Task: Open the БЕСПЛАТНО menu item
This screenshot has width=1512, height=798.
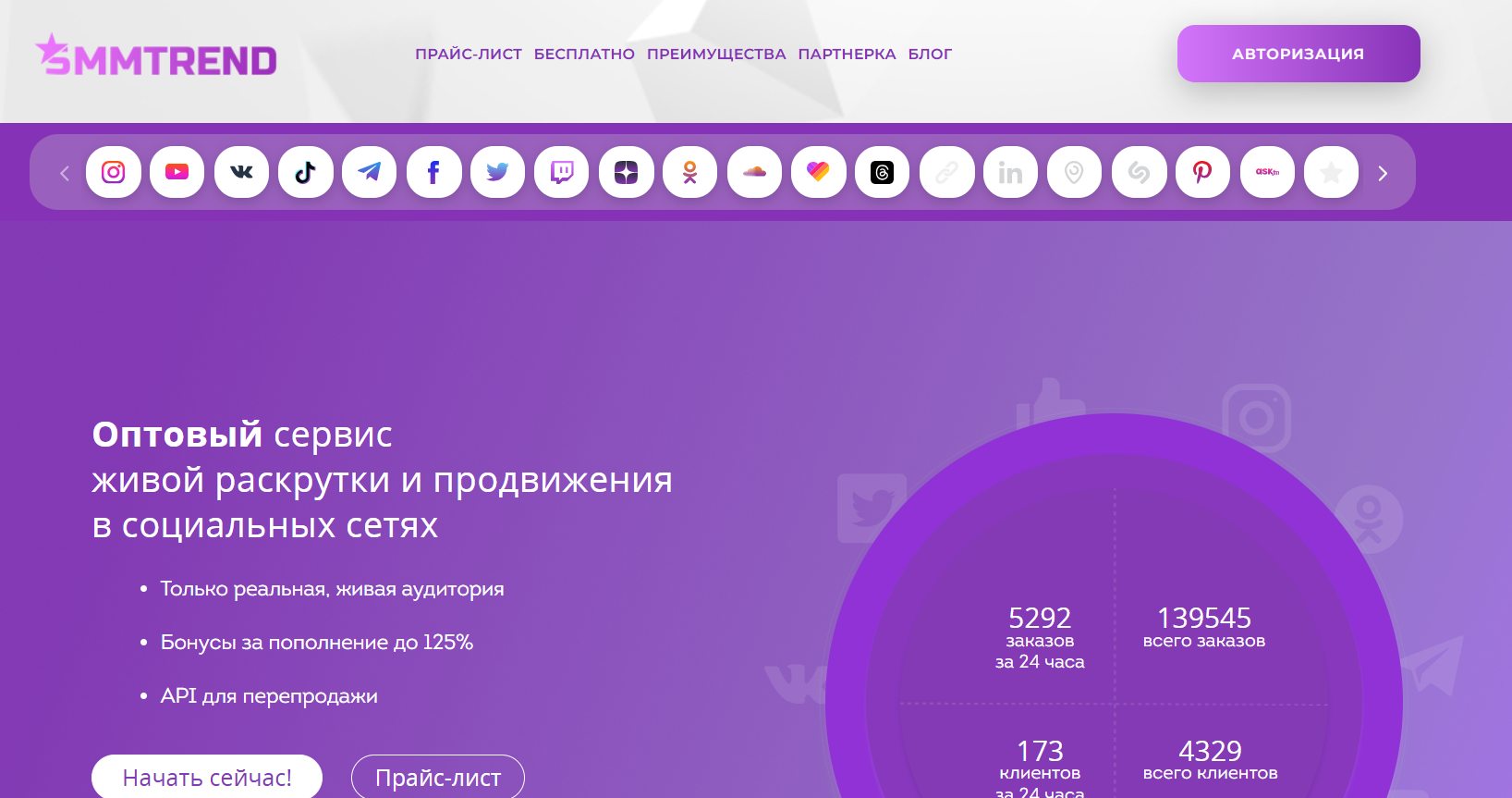Action: [584, 54]
